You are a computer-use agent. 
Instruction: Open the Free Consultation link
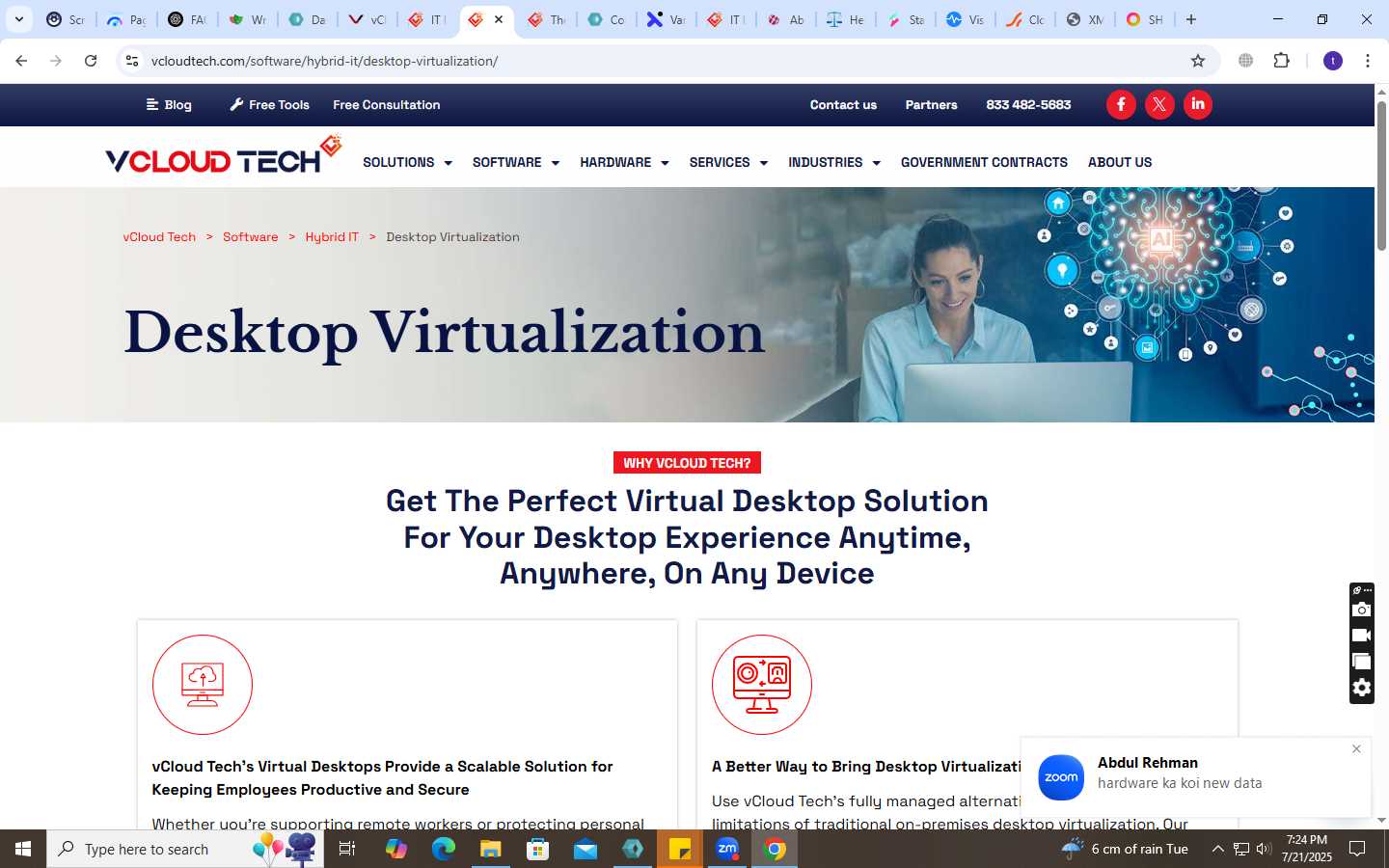[387, 105]
